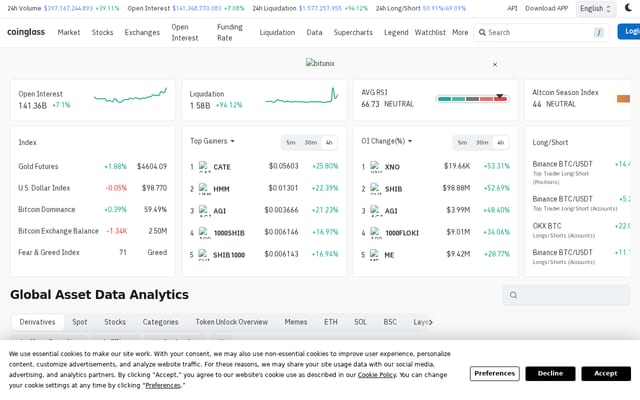Select 4h timeframe in Top Gainers
Image resolution: width=640 pixels, height=400 pixels.
(329, 142)
